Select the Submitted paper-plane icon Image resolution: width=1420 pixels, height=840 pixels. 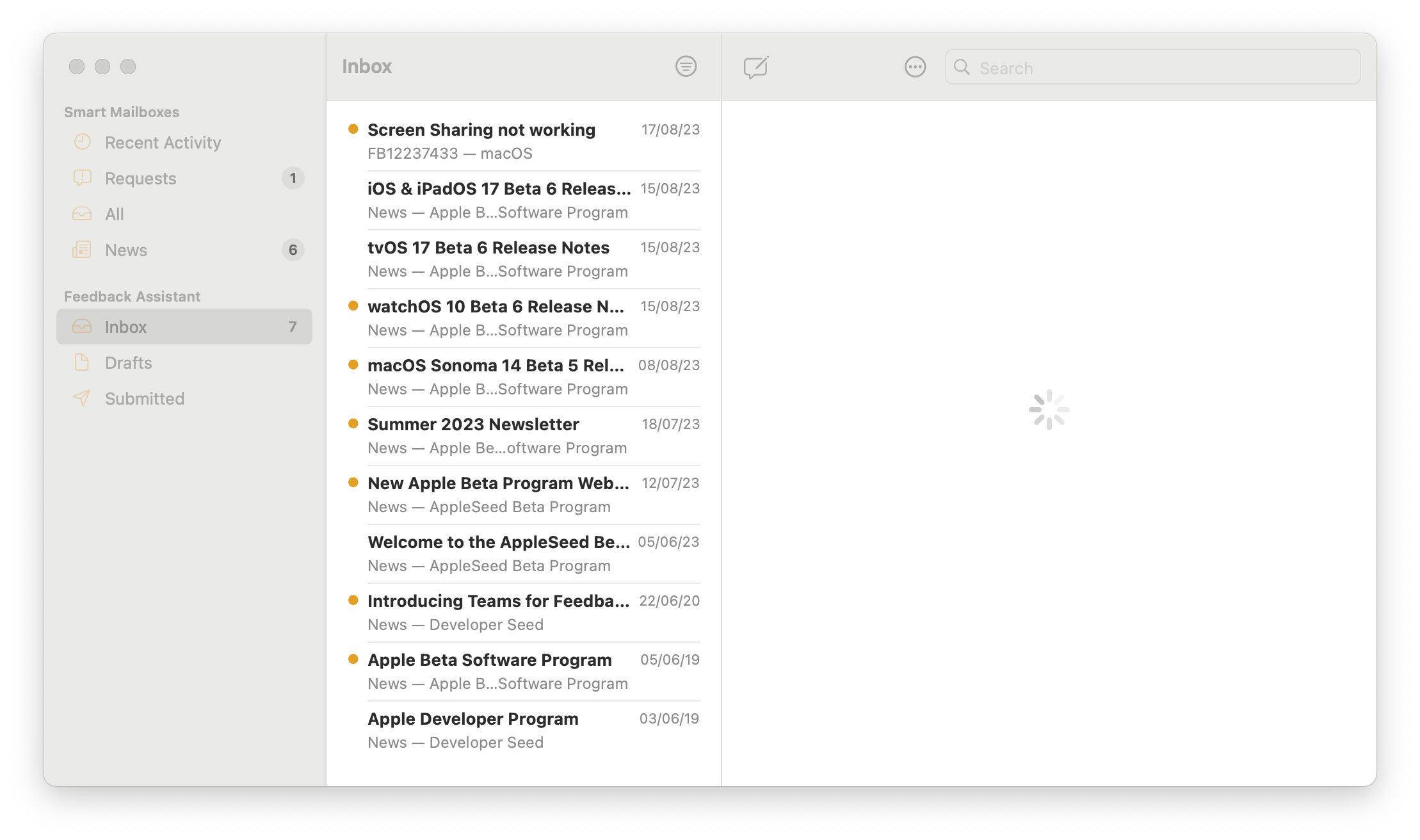tap(82, 398)
